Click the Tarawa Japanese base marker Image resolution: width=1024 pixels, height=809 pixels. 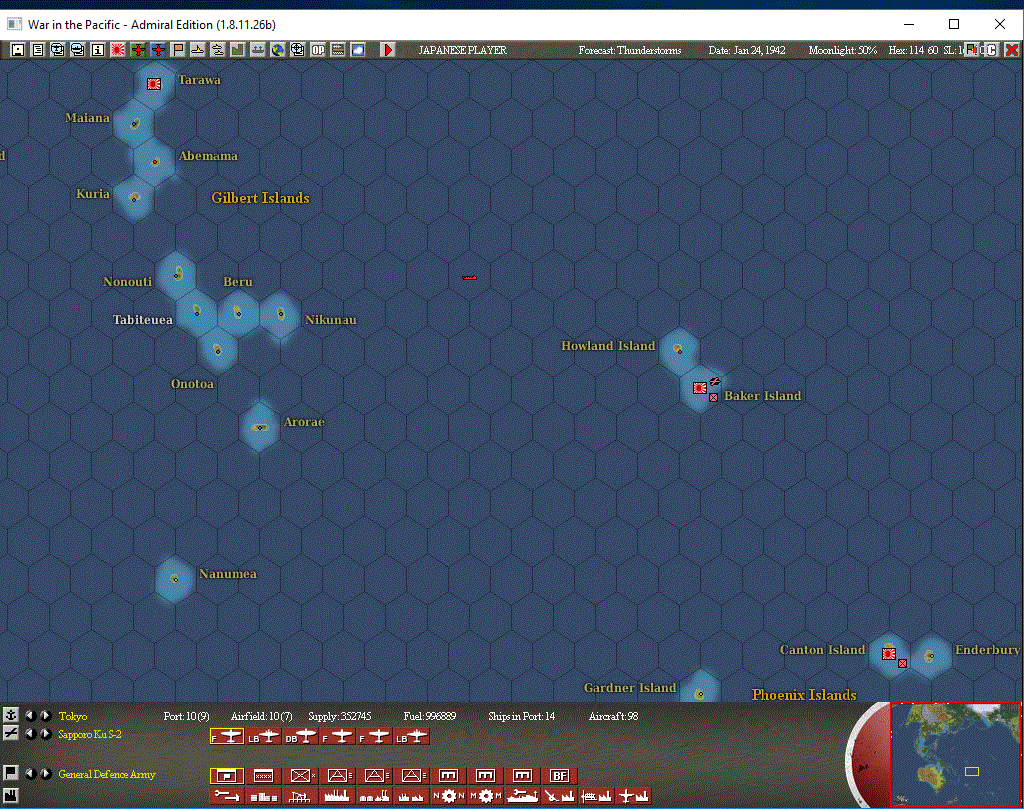pyautogui.click(x=154, y=84)
